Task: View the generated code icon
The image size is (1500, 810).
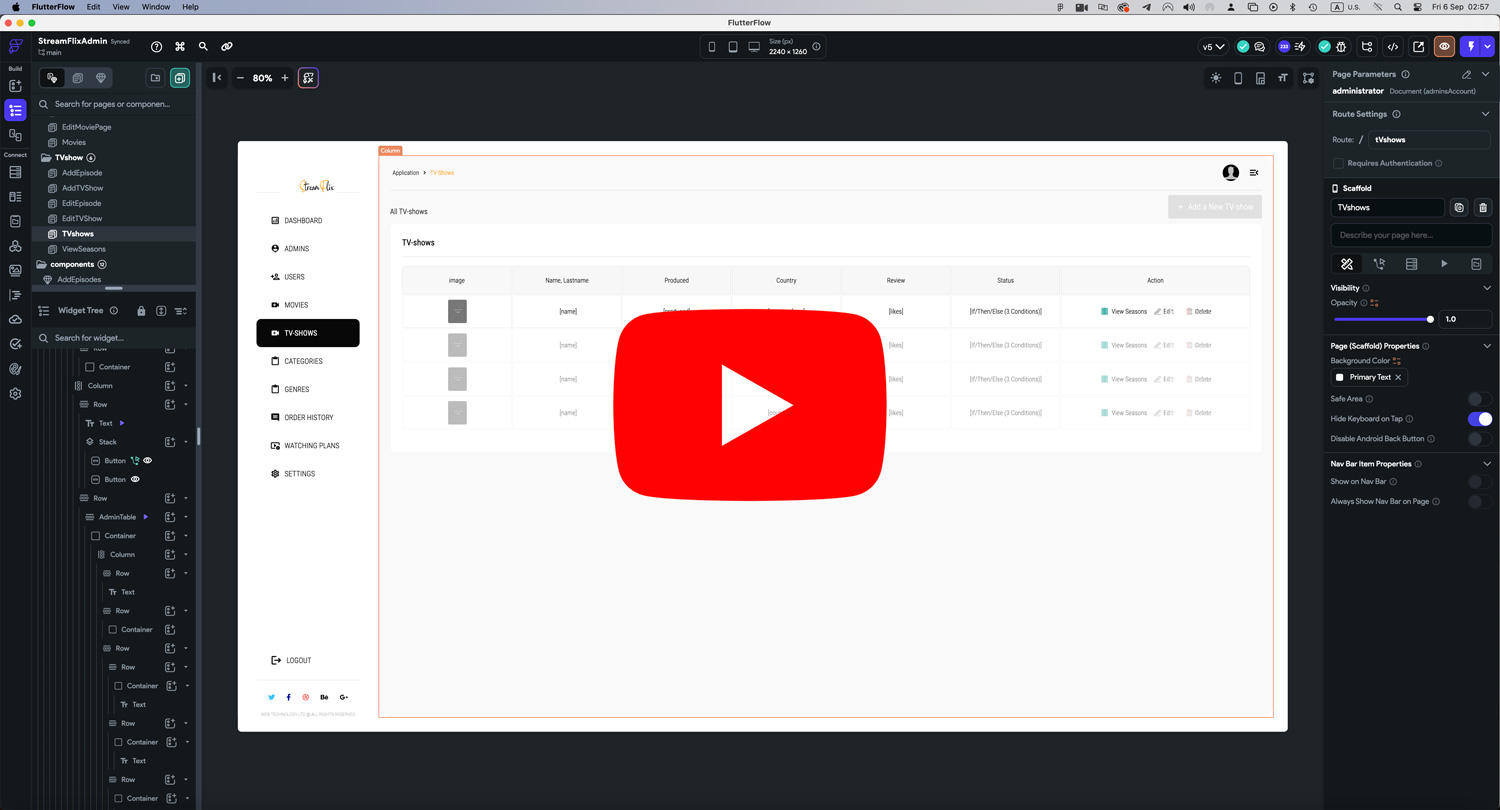Action: 1393,47
